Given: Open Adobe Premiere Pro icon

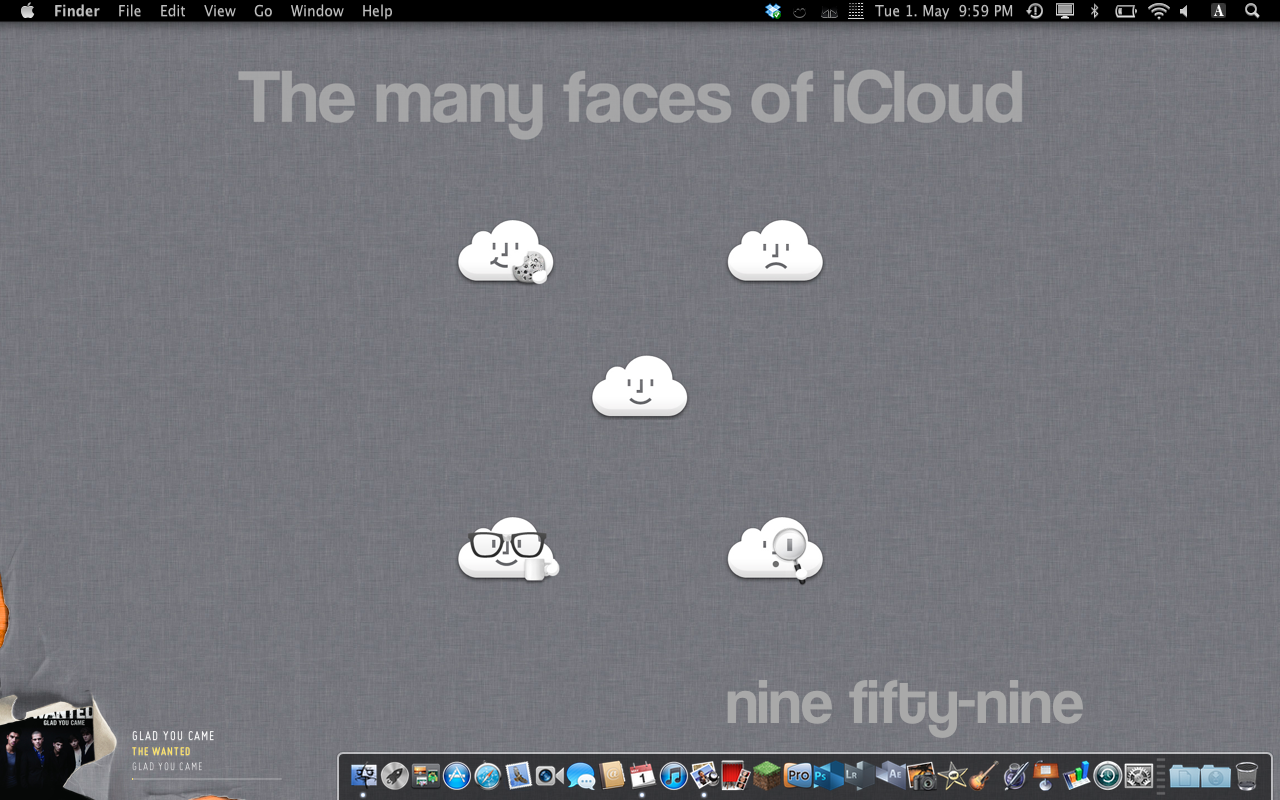Looking at the screenshot, I should (x=797, y=775).
